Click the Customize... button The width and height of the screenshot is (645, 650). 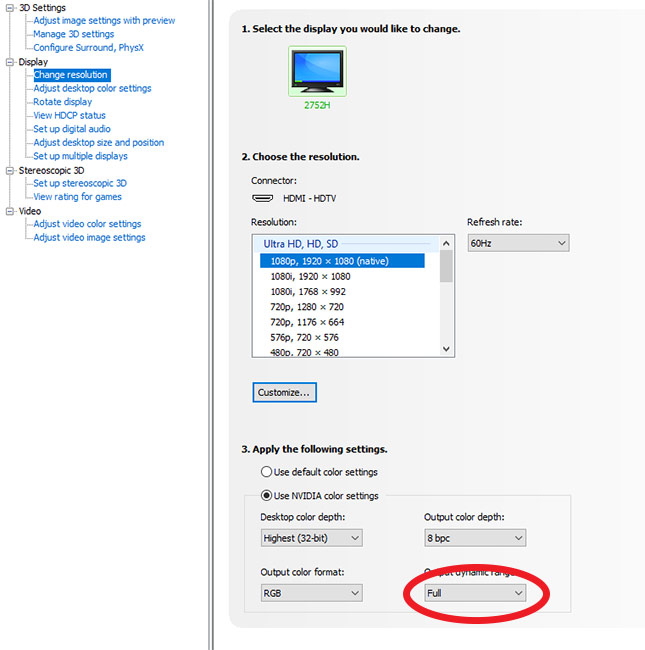click(x=284, y=392)
